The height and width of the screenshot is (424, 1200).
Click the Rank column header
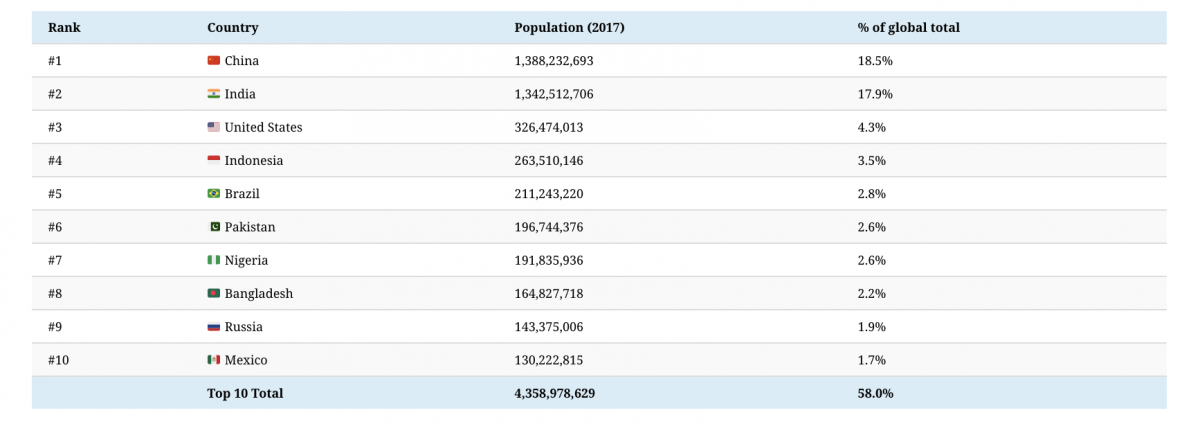point(64,28)
